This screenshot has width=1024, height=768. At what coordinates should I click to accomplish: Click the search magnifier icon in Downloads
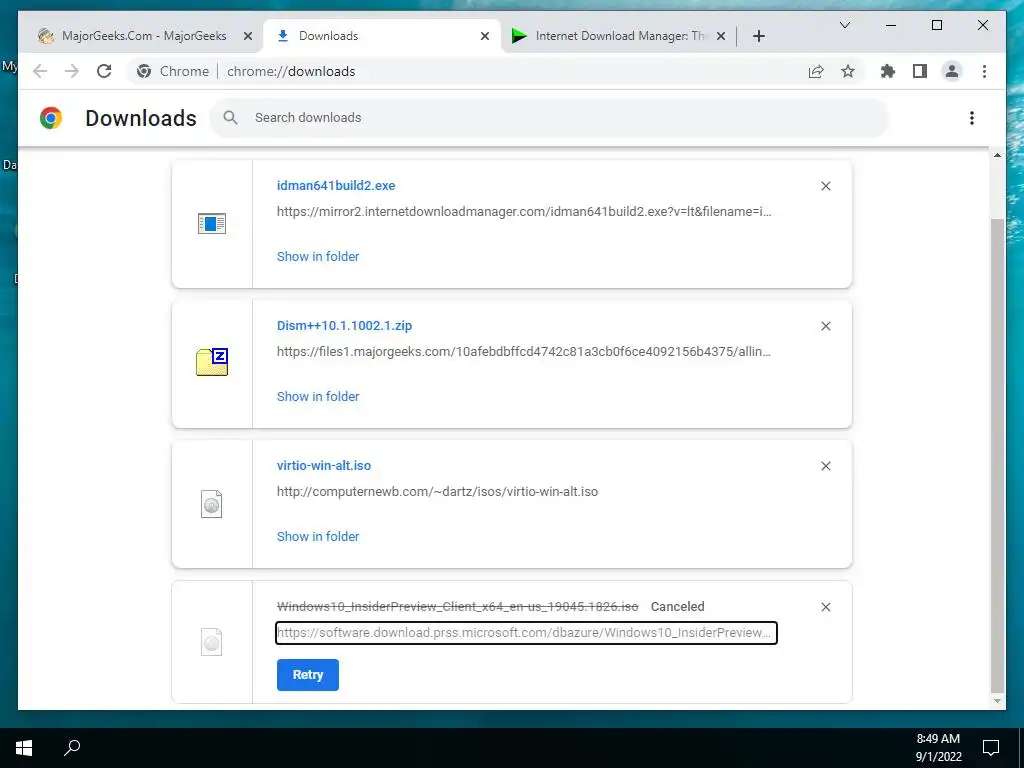[x=230, y=118]
